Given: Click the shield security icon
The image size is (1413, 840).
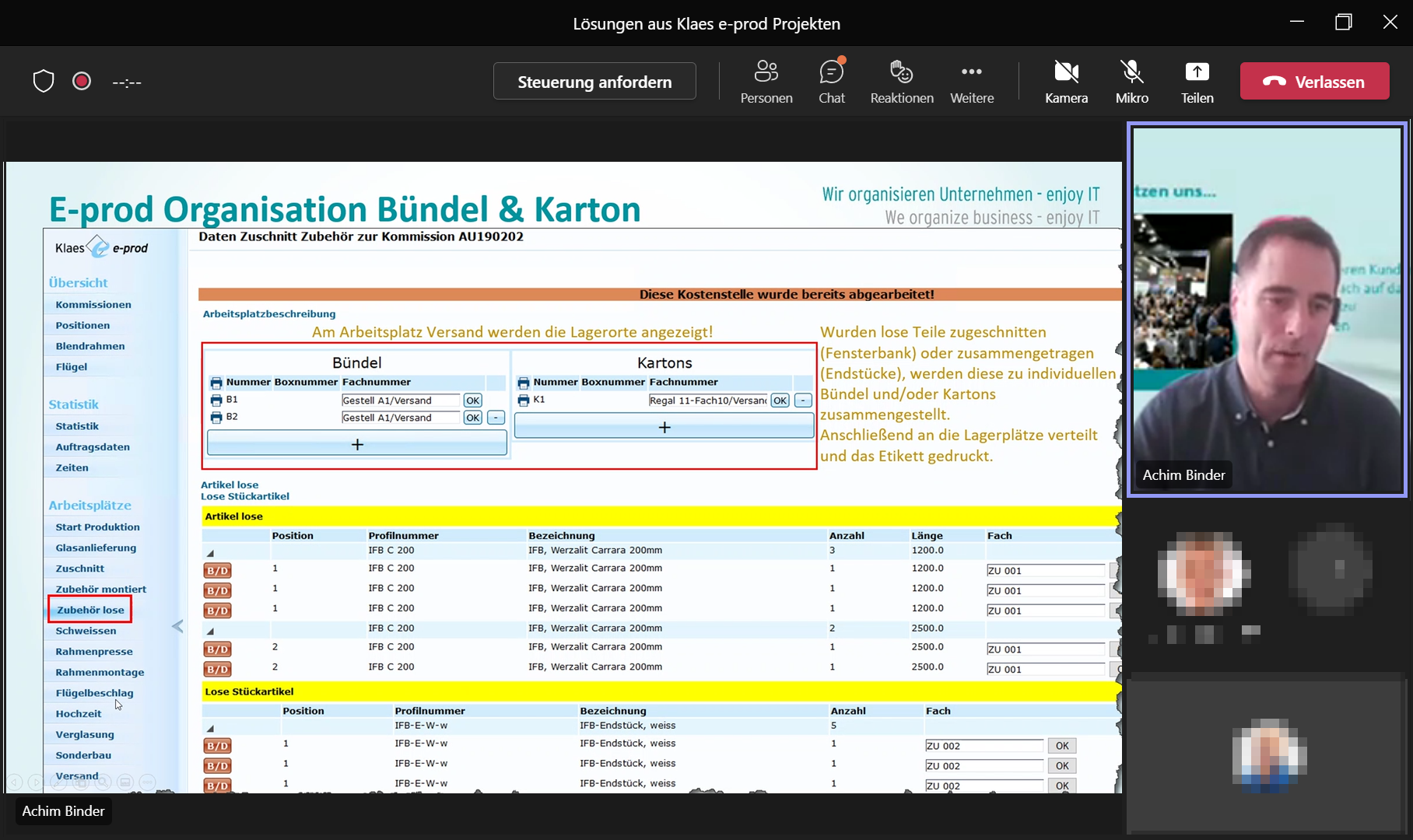Looking at the screenshot, I should click(44, 81).
